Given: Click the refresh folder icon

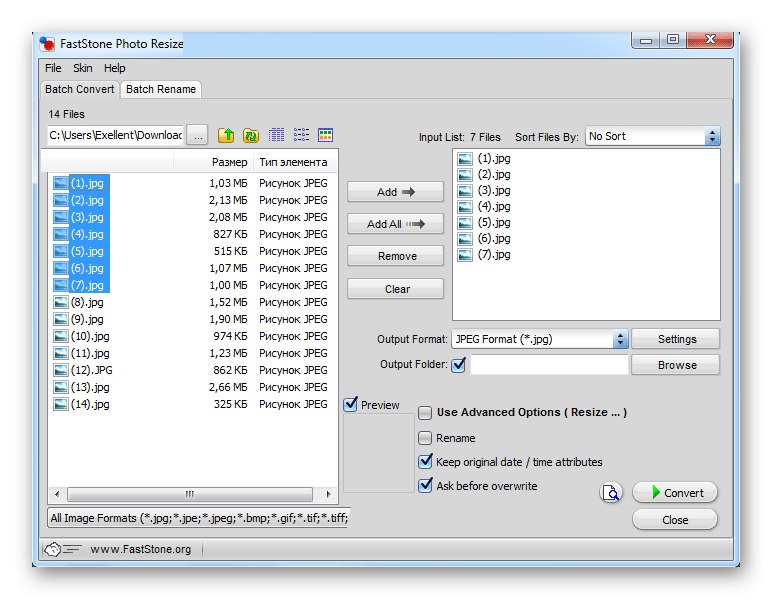Looking at the screenshot, I should pyautogui.click(x=251, y=135).
